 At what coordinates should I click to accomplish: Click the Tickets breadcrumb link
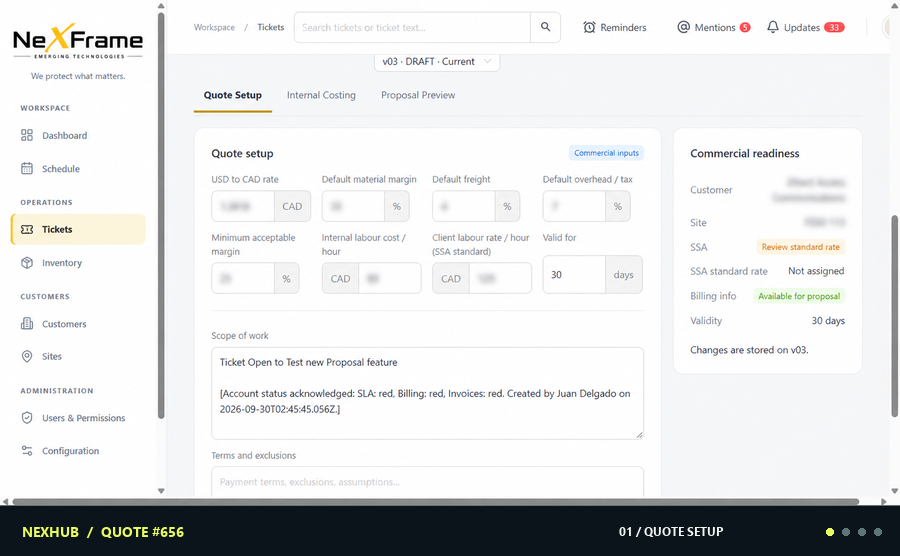click(x=270, y=27)
